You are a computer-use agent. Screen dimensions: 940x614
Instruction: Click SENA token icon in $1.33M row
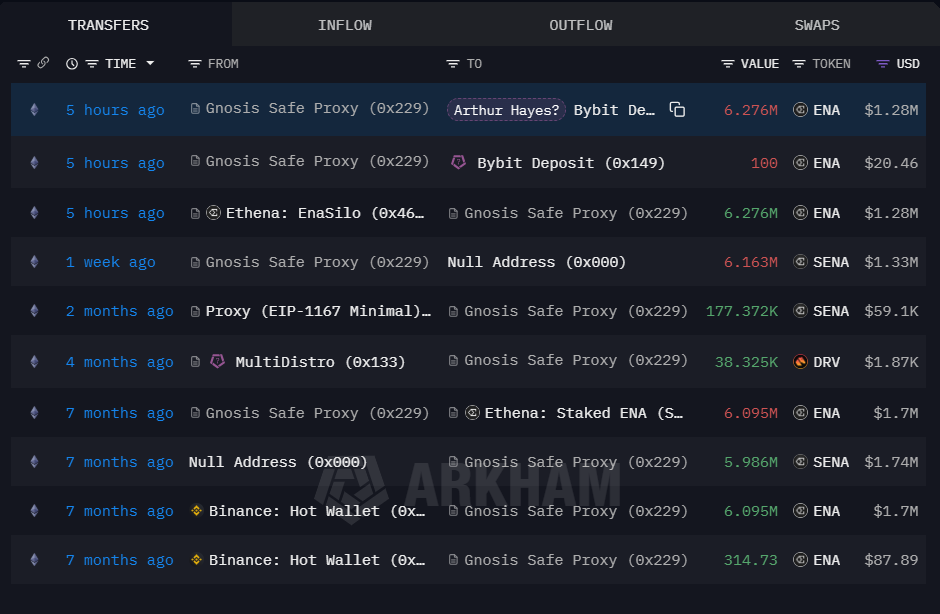pos(800,261)
